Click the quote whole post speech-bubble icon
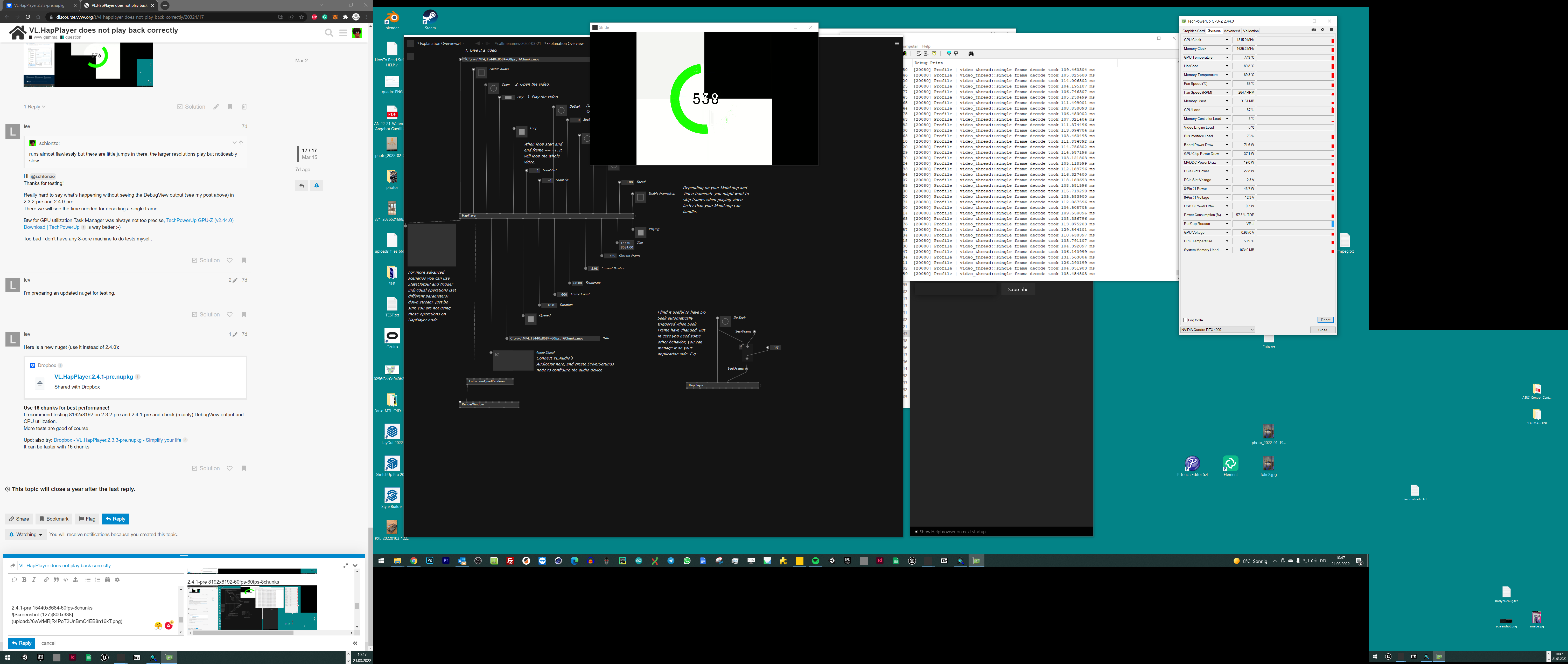 (14, 579)
